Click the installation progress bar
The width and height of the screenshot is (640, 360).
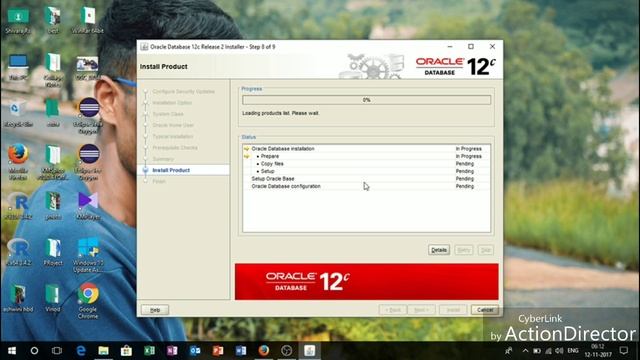click(x=367, y=100)
